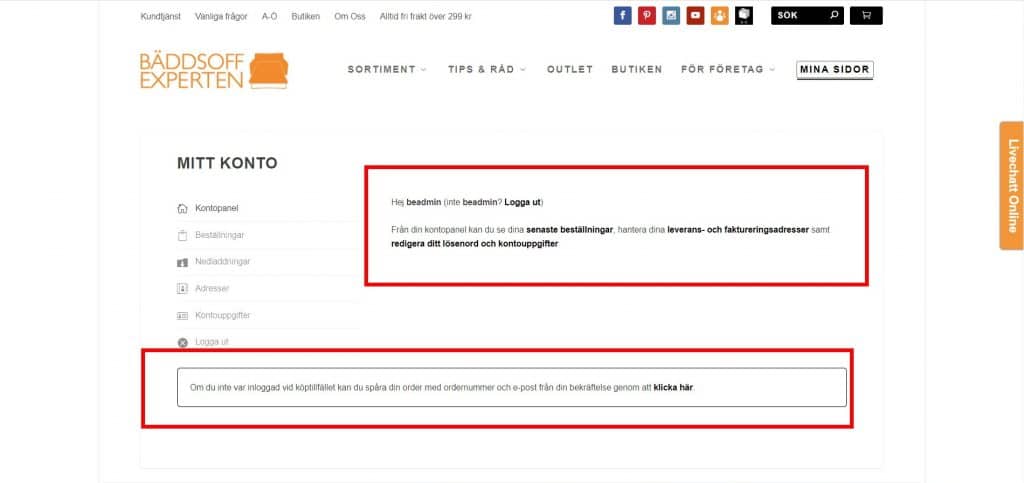Open Butiken in the main navigation
Viewport: 1024px width, 483px height.
pos(637,69)
